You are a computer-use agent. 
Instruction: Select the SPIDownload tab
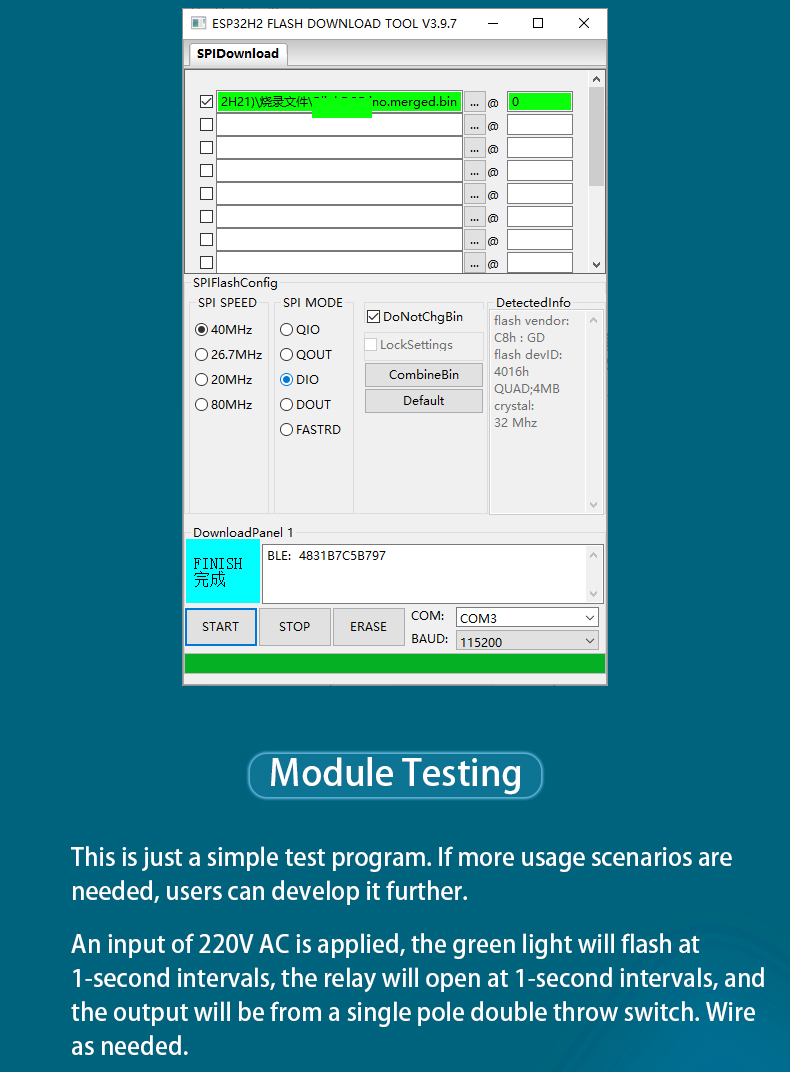pyautogui.click(x=238, y=54)
